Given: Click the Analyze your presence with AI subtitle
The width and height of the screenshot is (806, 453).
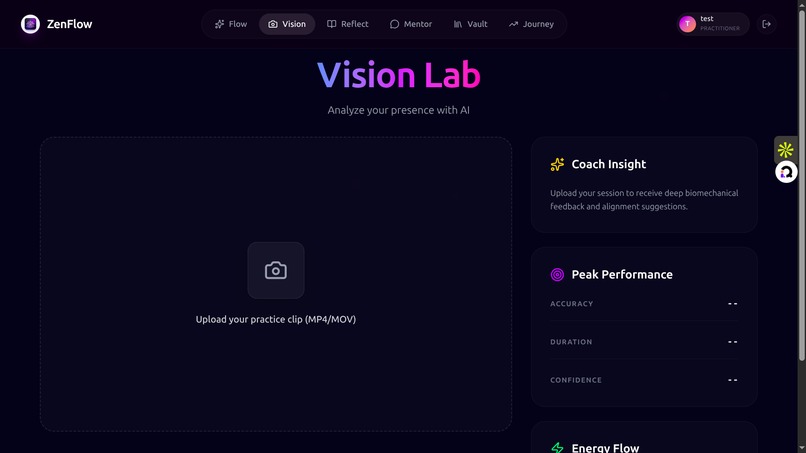Looking at the screenshot, I should [398, 110].
